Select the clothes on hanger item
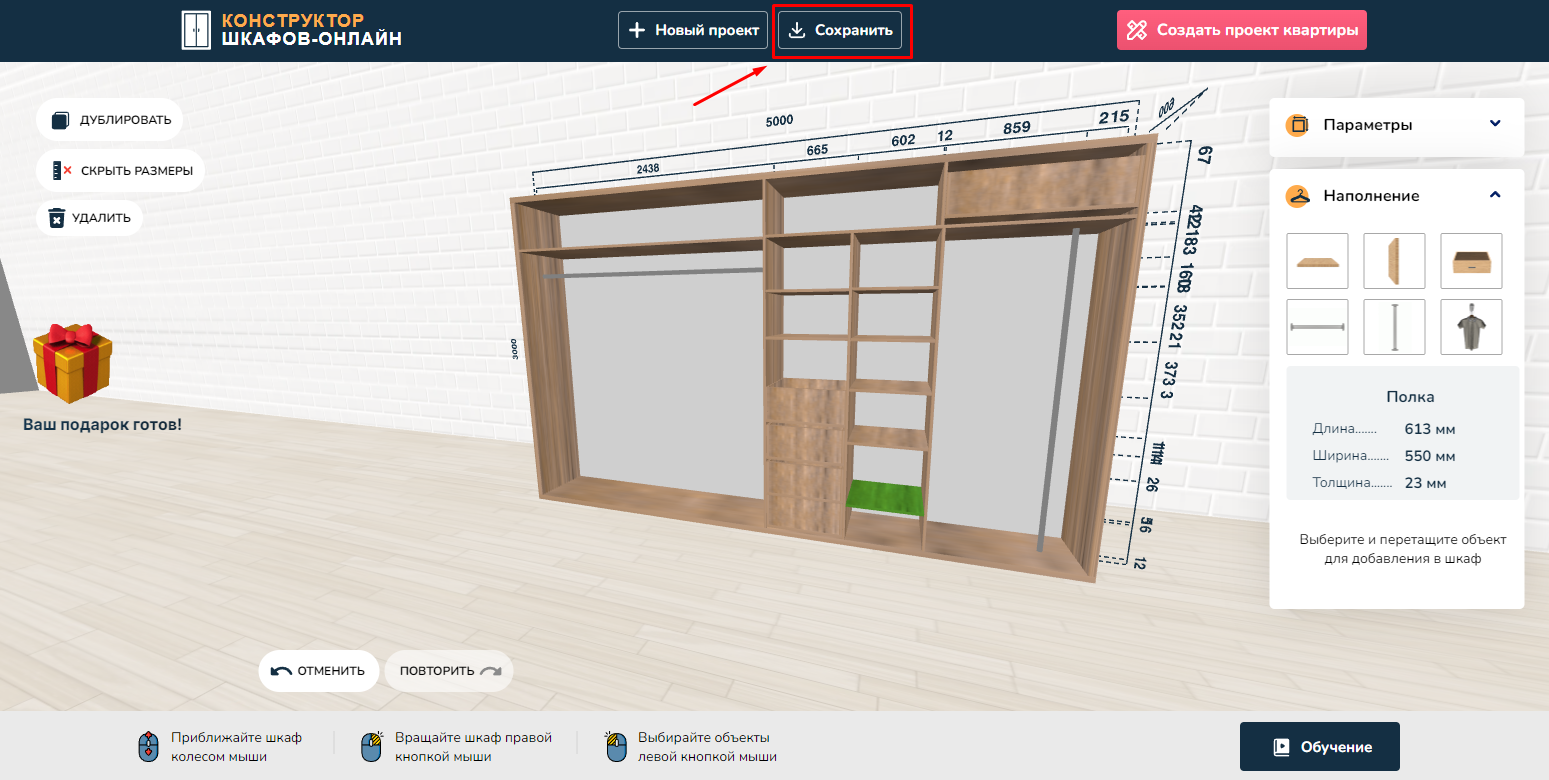 (1471, 327)
